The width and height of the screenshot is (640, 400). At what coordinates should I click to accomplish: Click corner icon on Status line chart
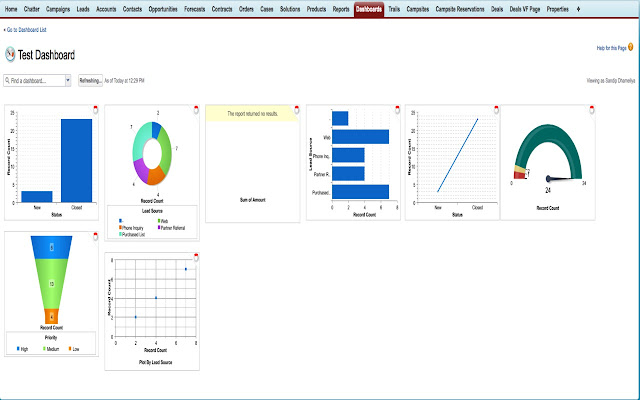495,108
